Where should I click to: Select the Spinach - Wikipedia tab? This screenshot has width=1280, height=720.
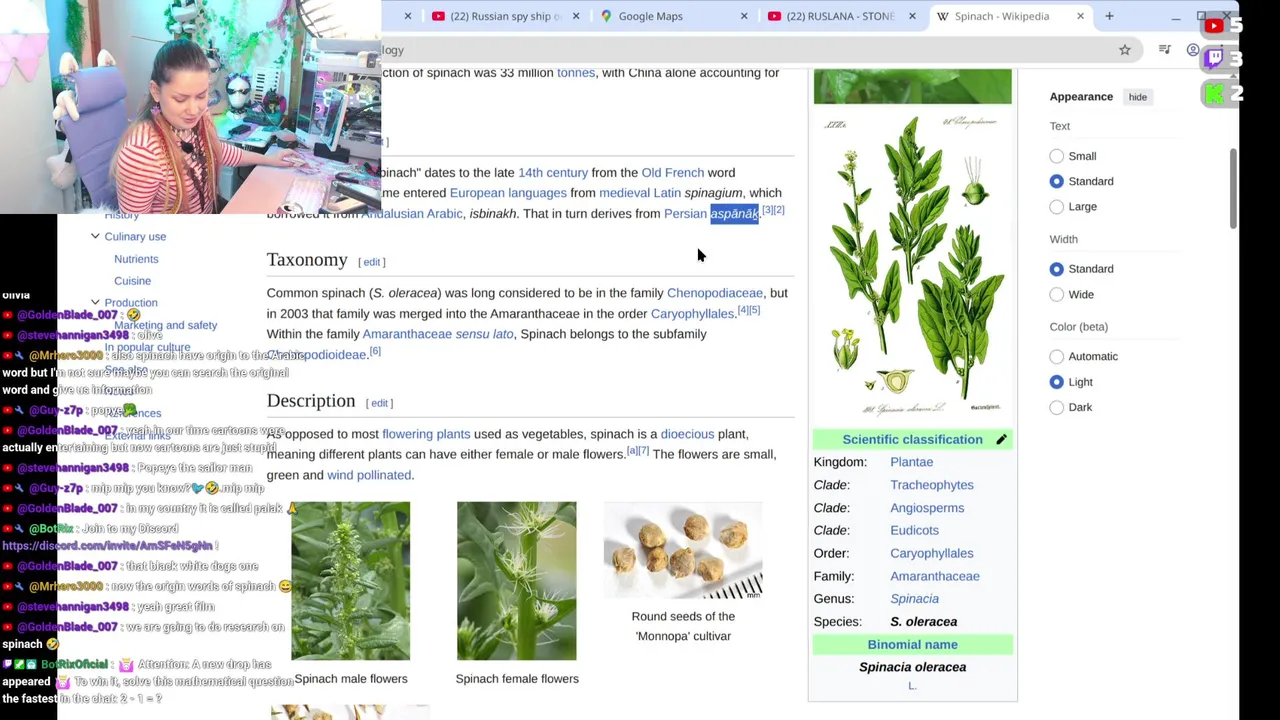(x=1001, y=16)
